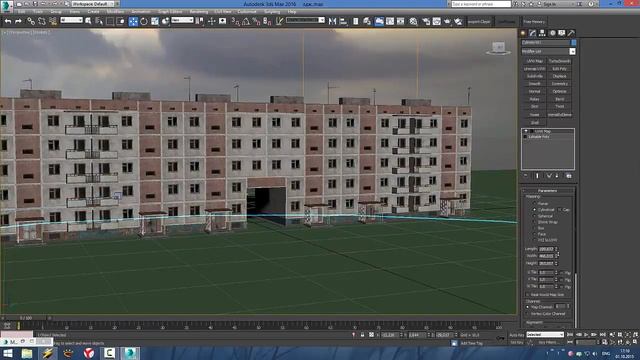640x360 pixels.
Task: Click the Redo arrow in main toolbar
Action: 18,21
